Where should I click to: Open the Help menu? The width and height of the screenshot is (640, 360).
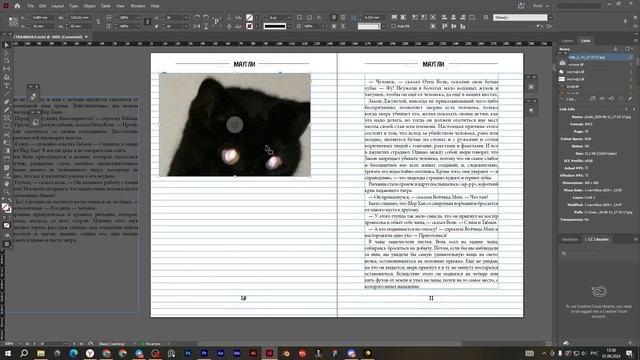tap(155, 6)
